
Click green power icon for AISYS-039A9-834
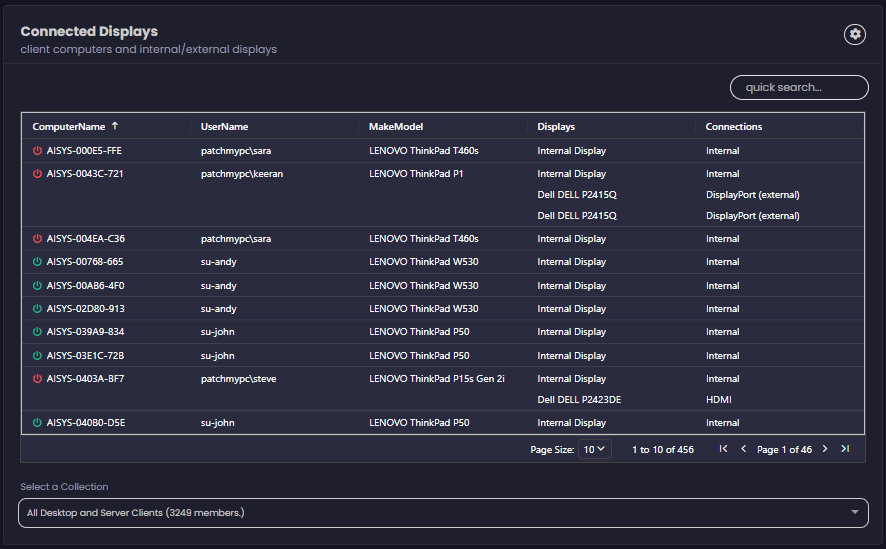[x=38, y=332]
